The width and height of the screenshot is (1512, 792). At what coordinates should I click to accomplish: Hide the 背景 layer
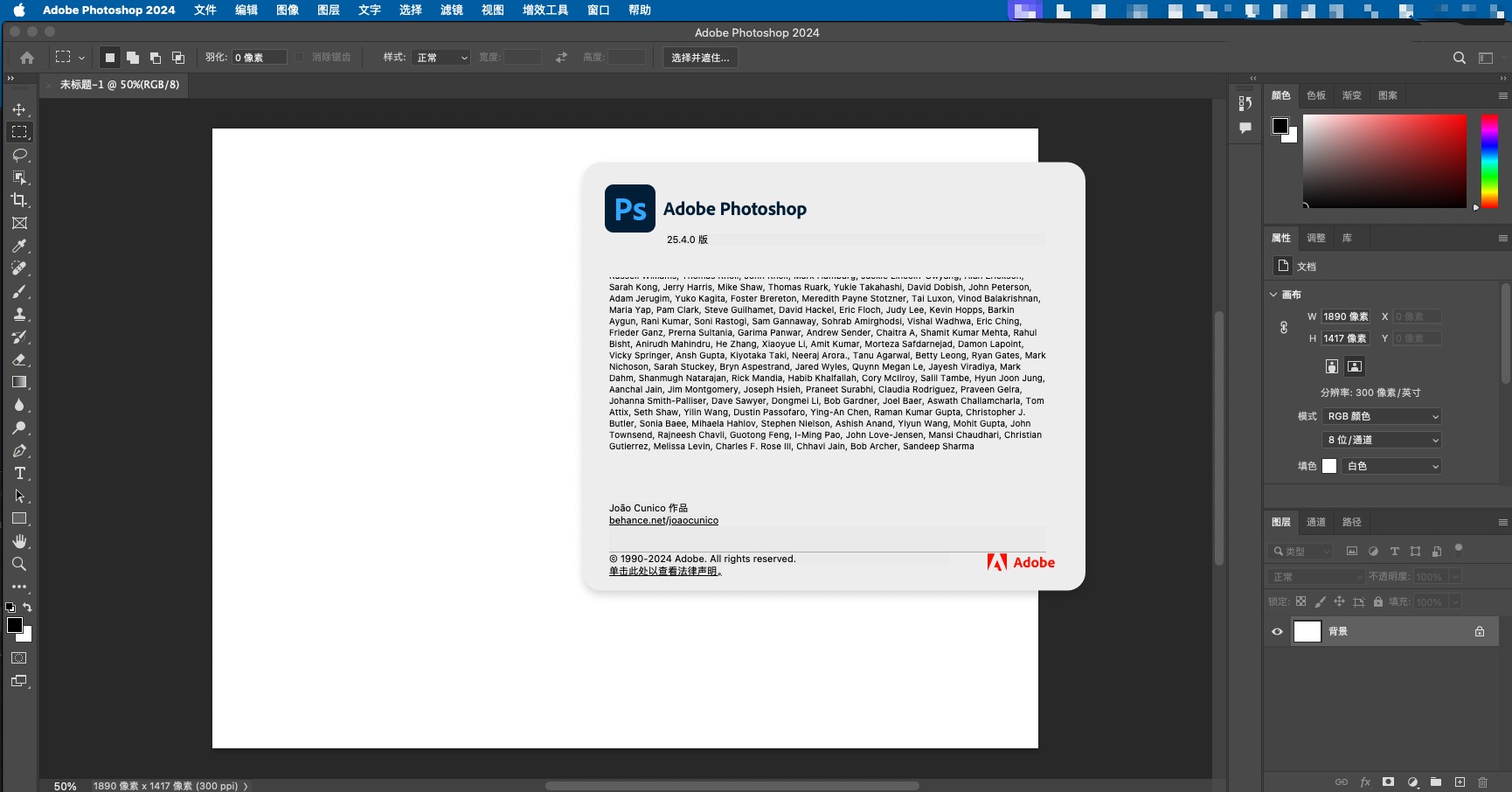click(1276, 631)
